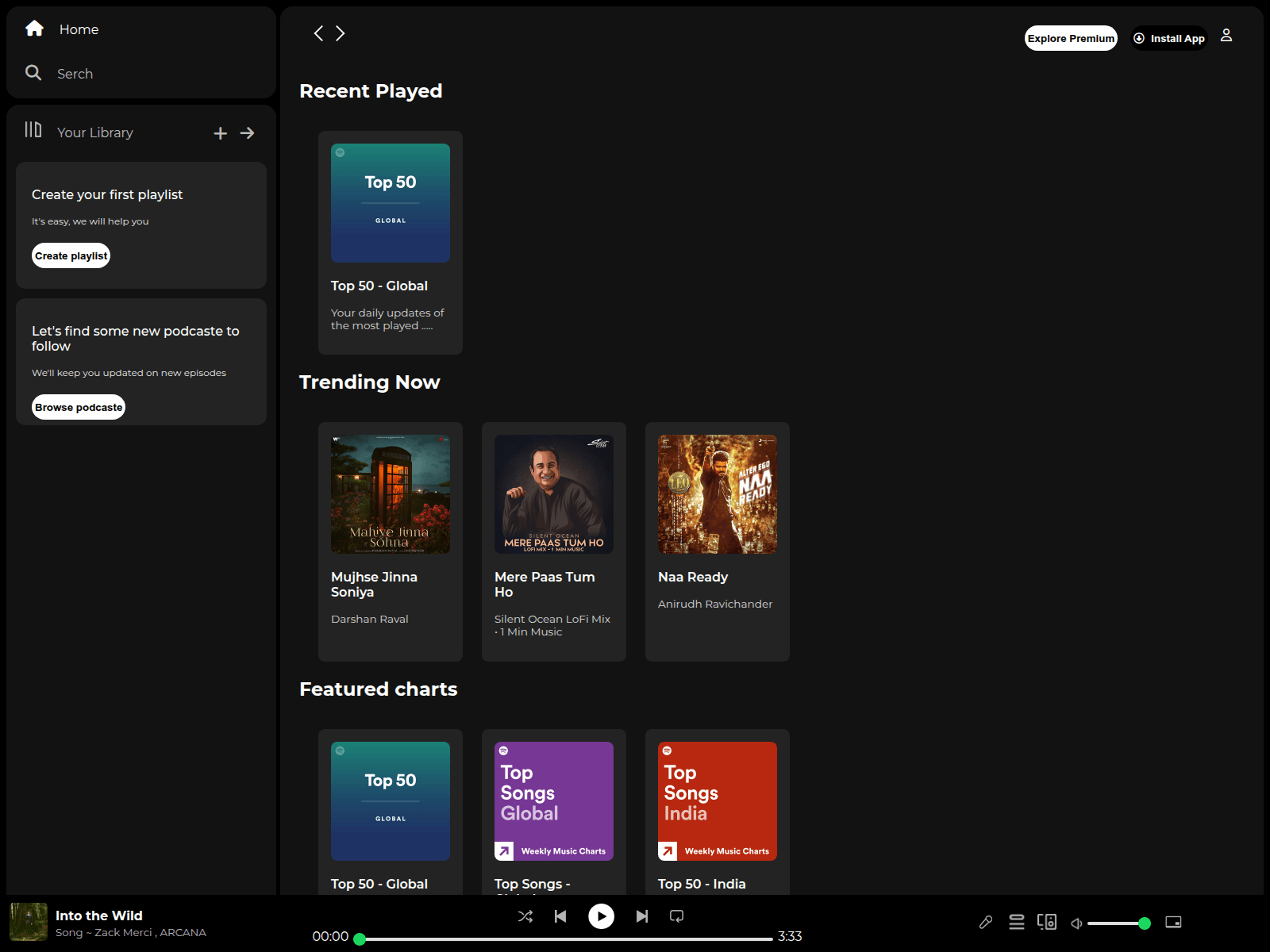Screen dimensions: 1270x952
Task: Go forward with the right chevron
Action: click(x=341, y=33)
